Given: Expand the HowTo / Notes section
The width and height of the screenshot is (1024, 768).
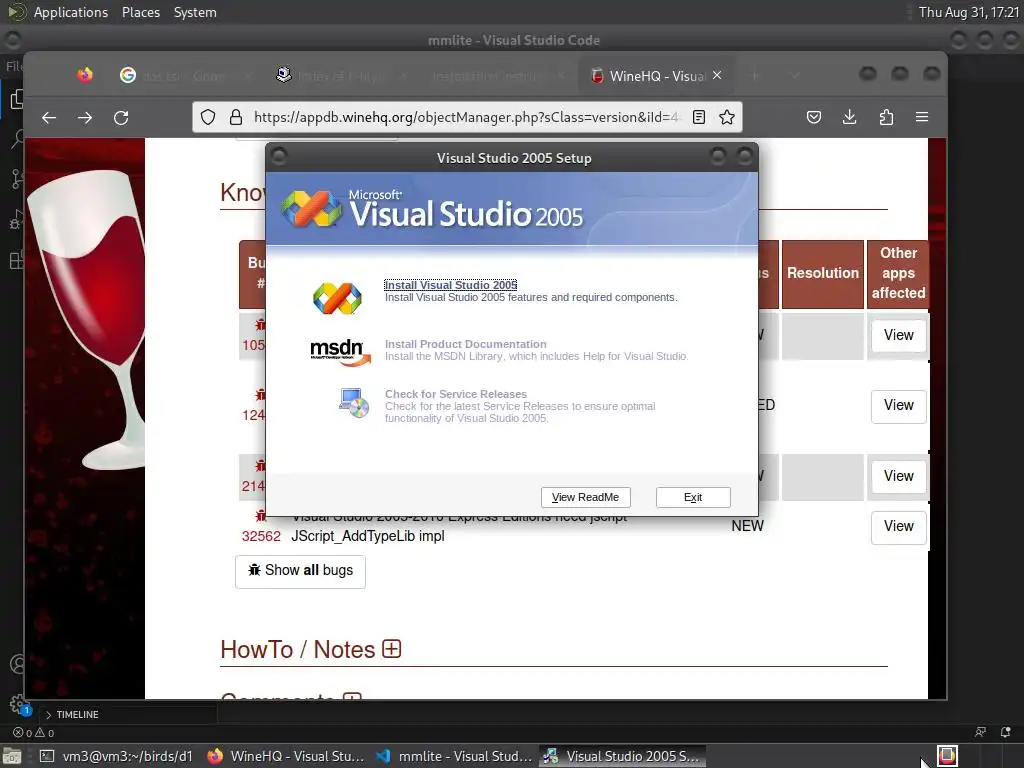Looking at the screenshot, I should [391, 649].
